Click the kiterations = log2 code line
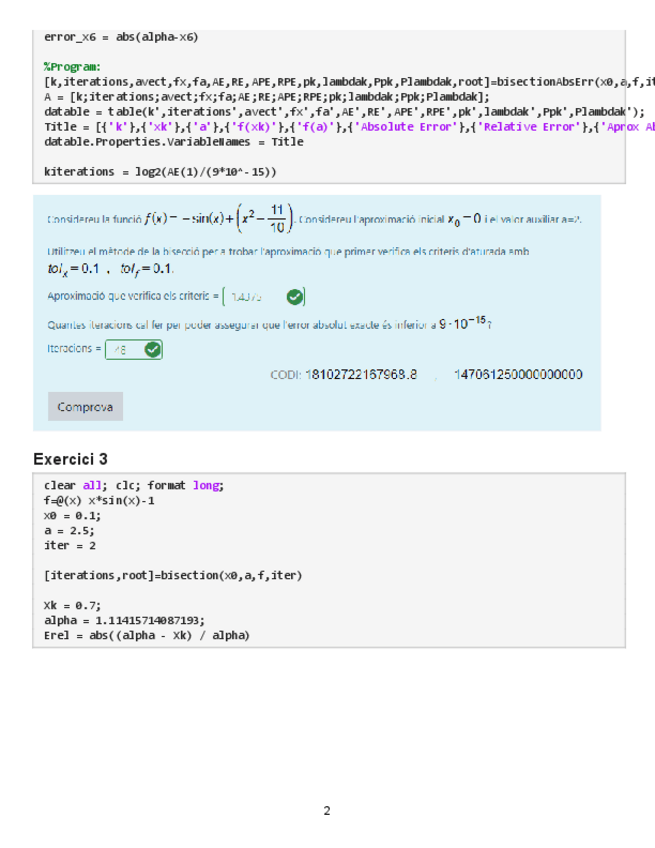Image resolution: width=655 pixels, height=848 pixels. click(x=160, y=172)
